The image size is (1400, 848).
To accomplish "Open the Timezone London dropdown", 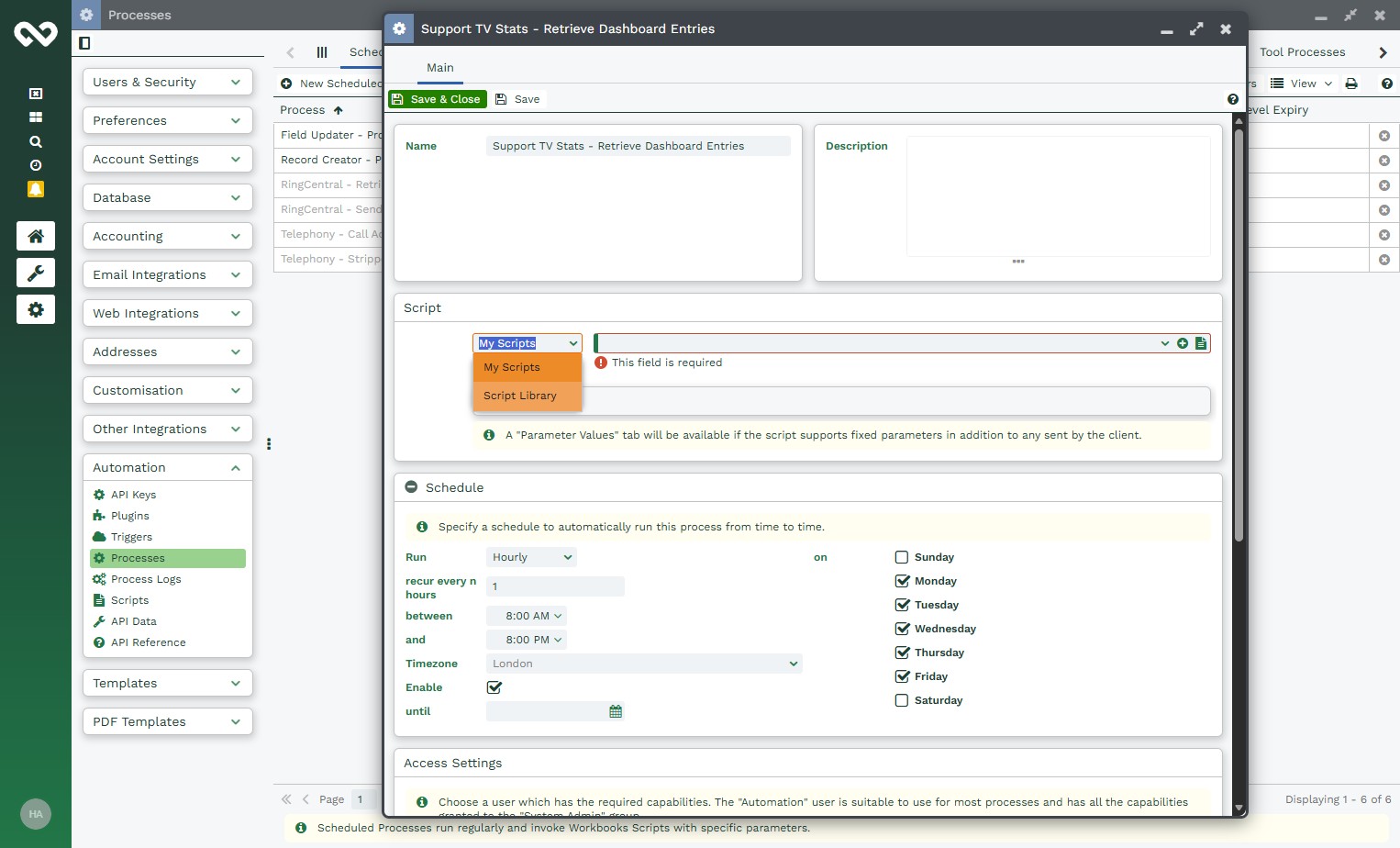I will (644, 664).
